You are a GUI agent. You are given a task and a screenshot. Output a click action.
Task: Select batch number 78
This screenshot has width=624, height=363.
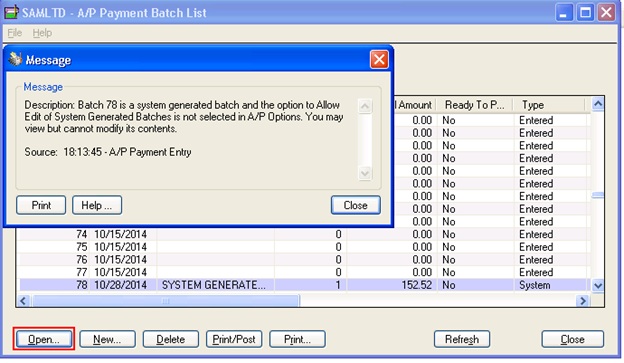tap(81, 285)
